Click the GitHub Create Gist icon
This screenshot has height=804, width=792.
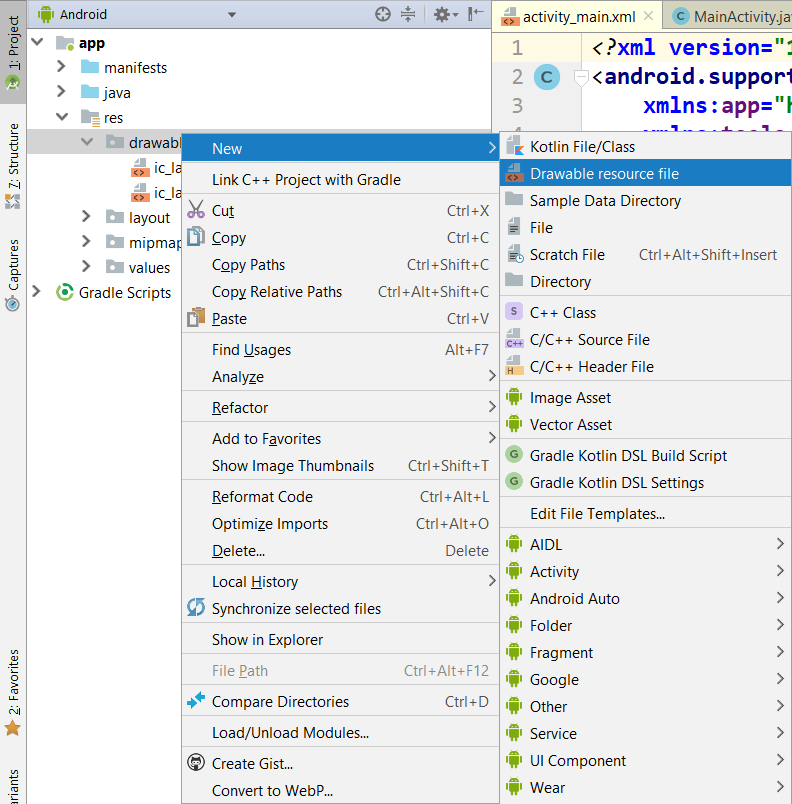[196, 762]
